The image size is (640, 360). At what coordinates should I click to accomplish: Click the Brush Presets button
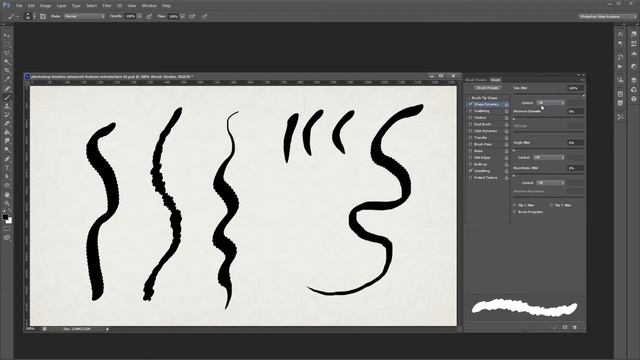(x=488, y=88)
